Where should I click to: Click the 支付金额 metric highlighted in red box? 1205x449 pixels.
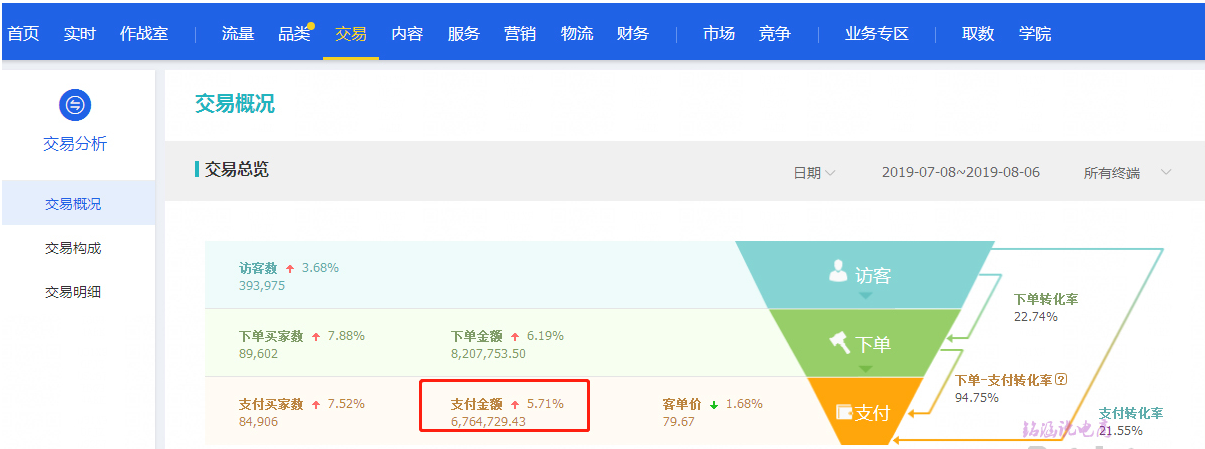[504, 413]
